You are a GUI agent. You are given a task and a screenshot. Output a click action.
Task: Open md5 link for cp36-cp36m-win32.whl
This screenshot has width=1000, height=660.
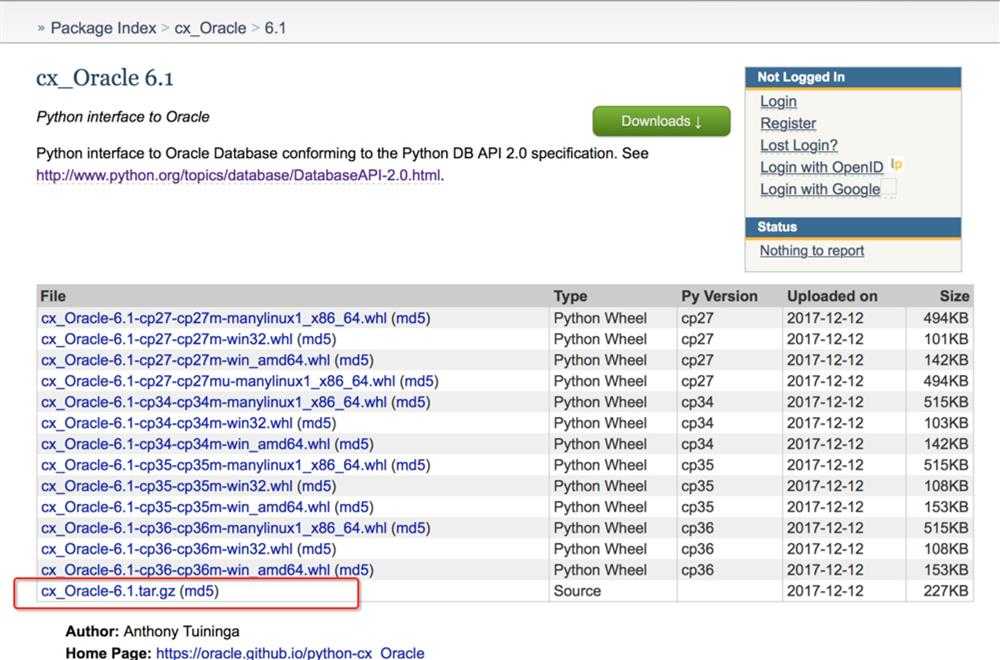coord(316,549)
